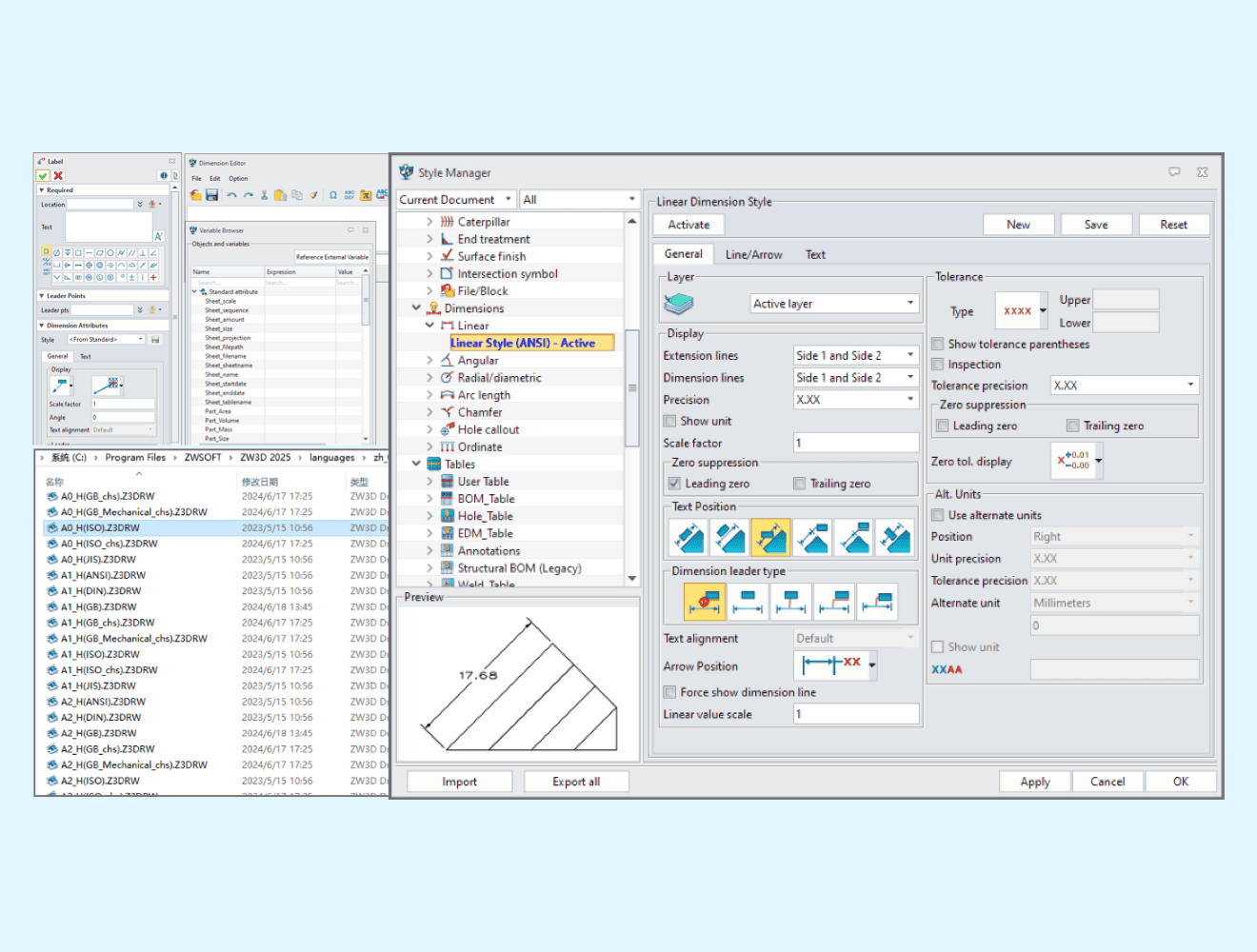Click the last Dimension leader type icon
1257x952 pixels.
[x=877, y=602]
